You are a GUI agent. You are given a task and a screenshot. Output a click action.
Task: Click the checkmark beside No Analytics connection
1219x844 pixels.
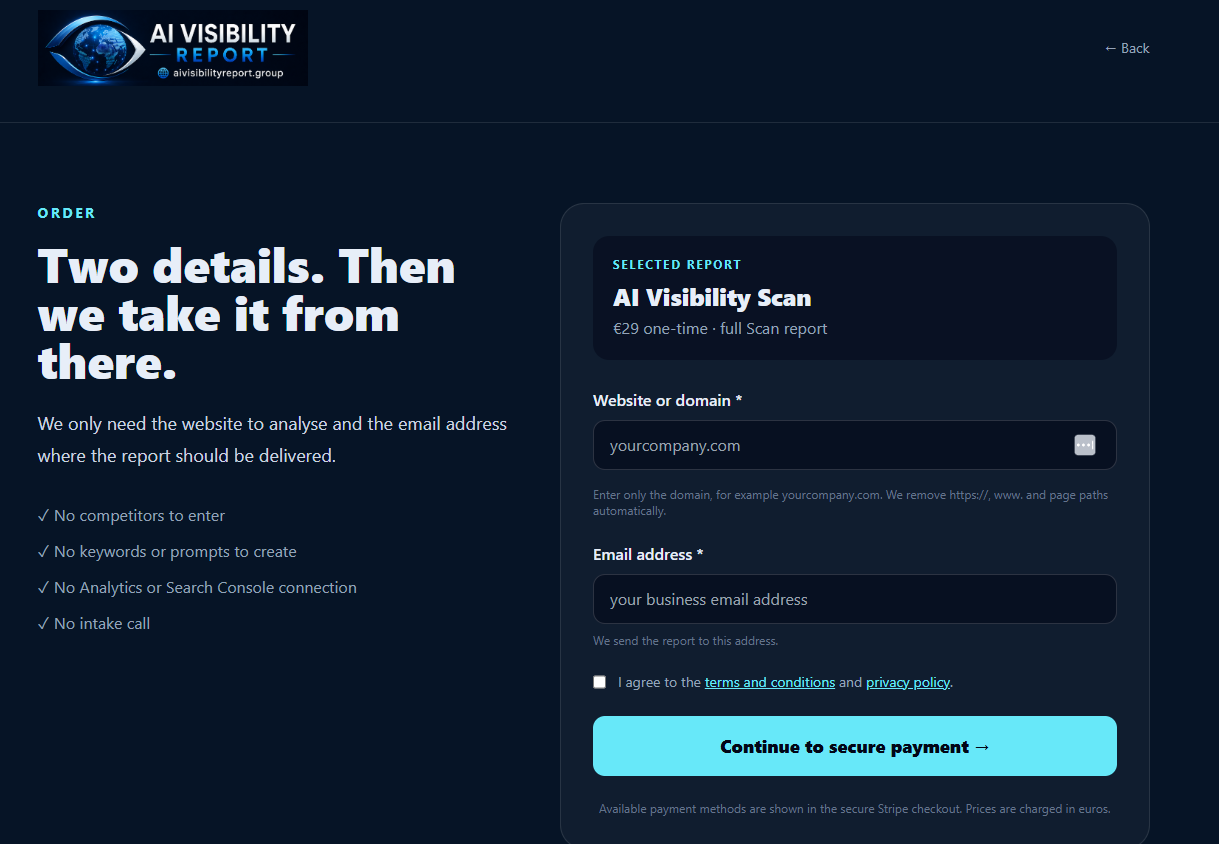(43, 588)
